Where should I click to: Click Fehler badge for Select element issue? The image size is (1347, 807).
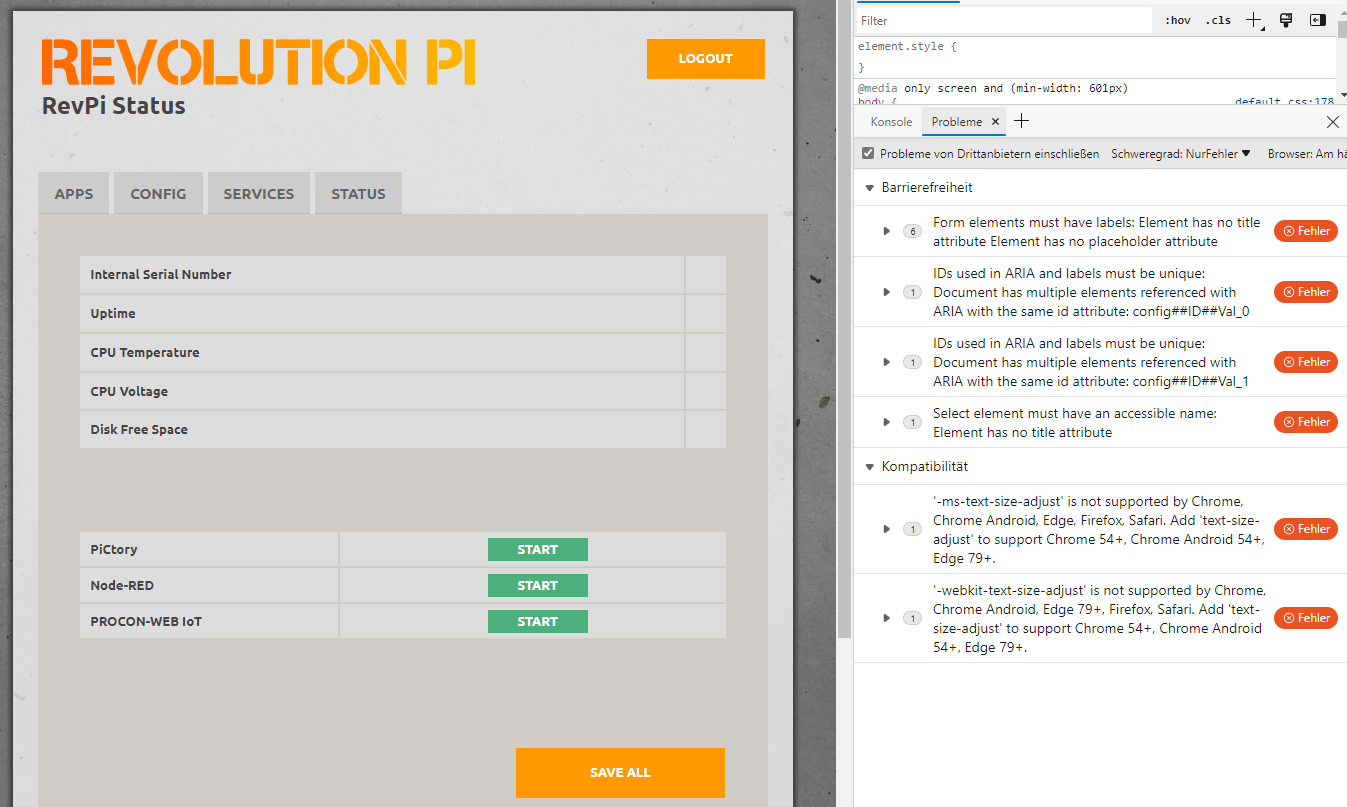pos(1306,422)
